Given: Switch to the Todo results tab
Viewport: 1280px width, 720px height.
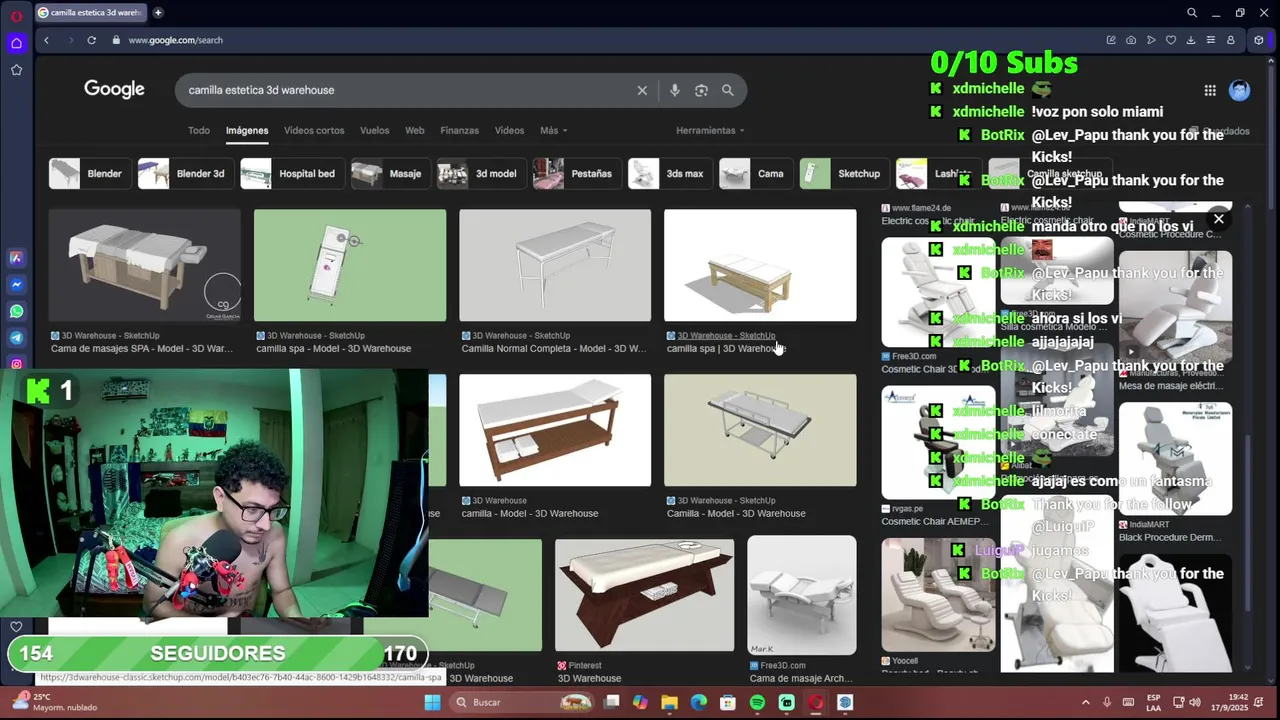Looking at the screenshot, I should (x=199, y=130).
